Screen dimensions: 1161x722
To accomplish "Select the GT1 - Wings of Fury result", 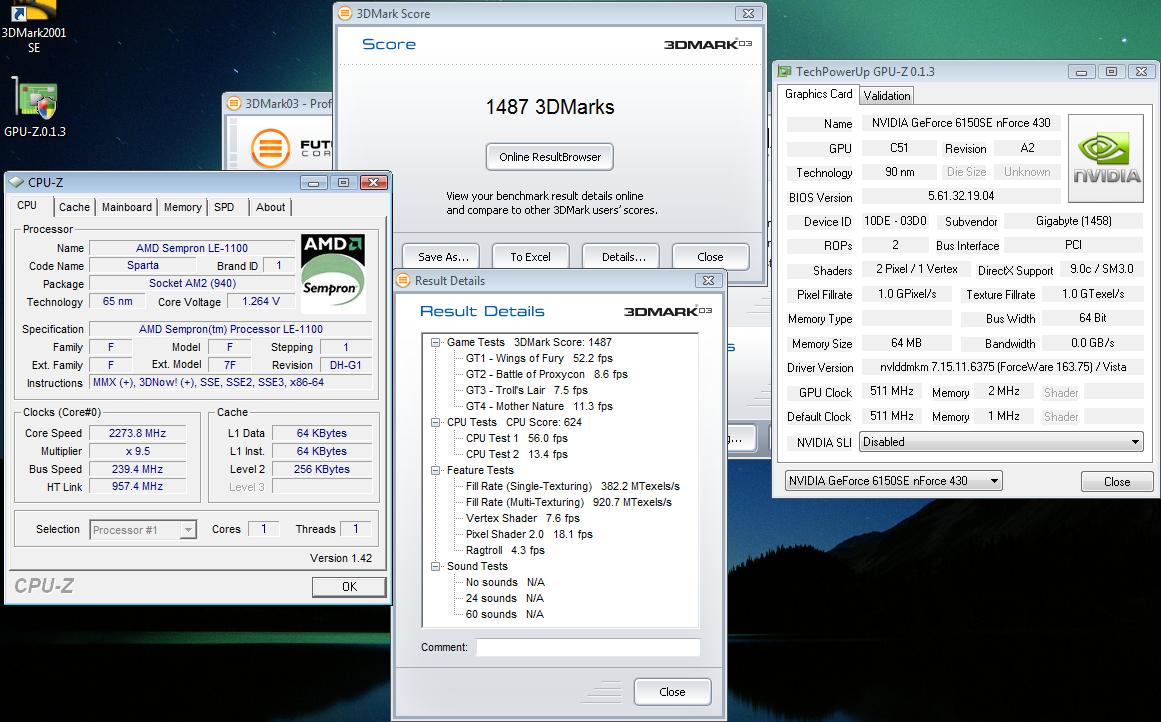I will click(x=539, y=358).
